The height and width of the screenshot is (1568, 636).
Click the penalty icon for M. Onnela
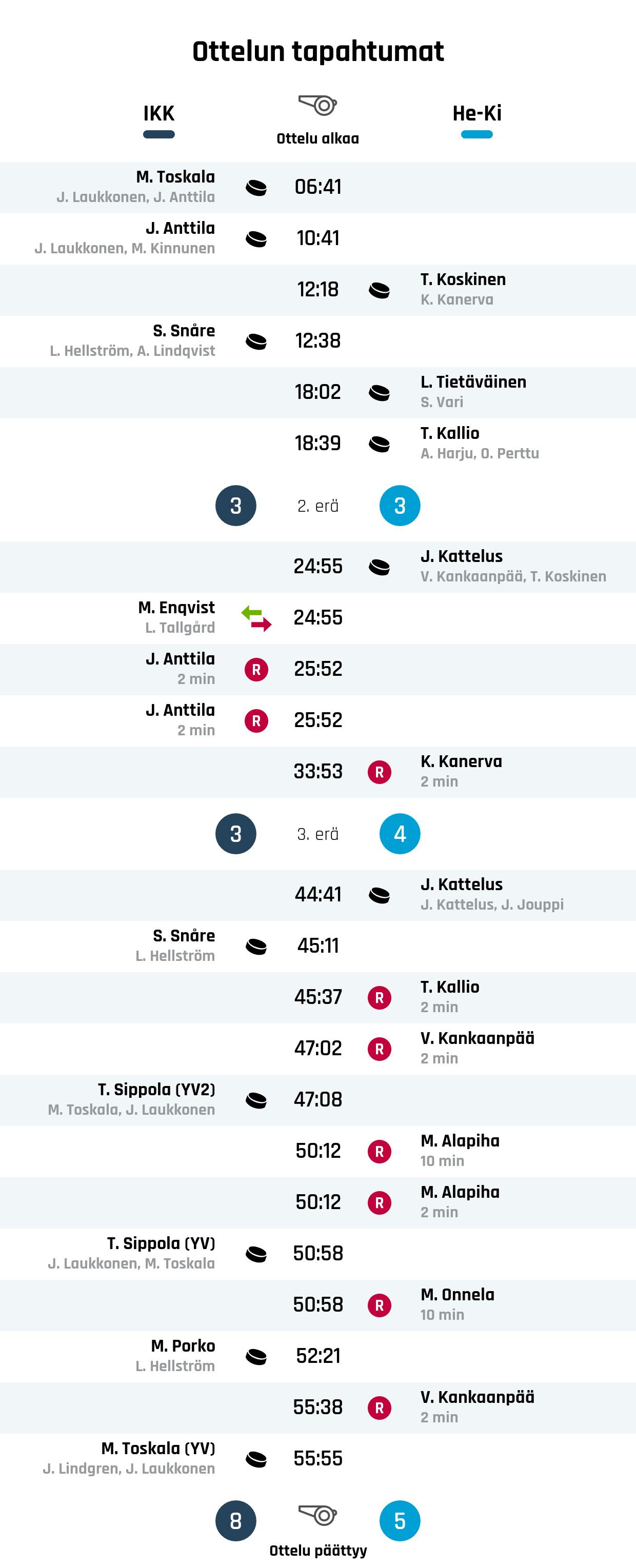pos(379,1305)
